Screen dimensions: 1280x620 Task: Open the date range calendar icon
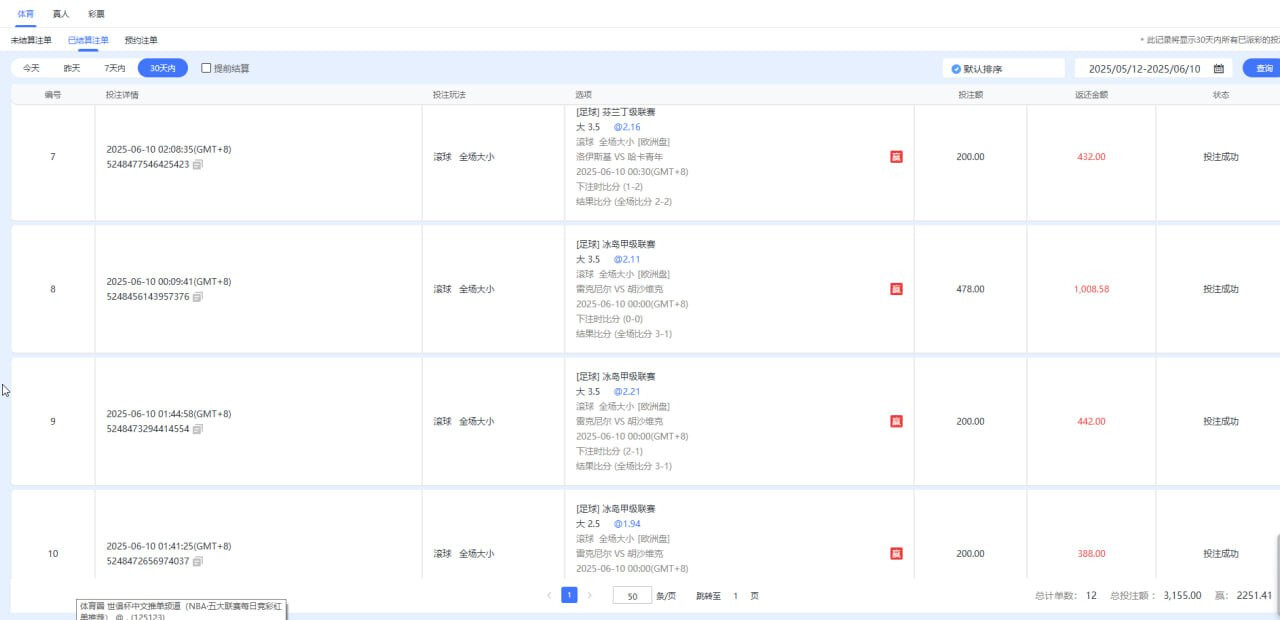tap(1218, 69)
